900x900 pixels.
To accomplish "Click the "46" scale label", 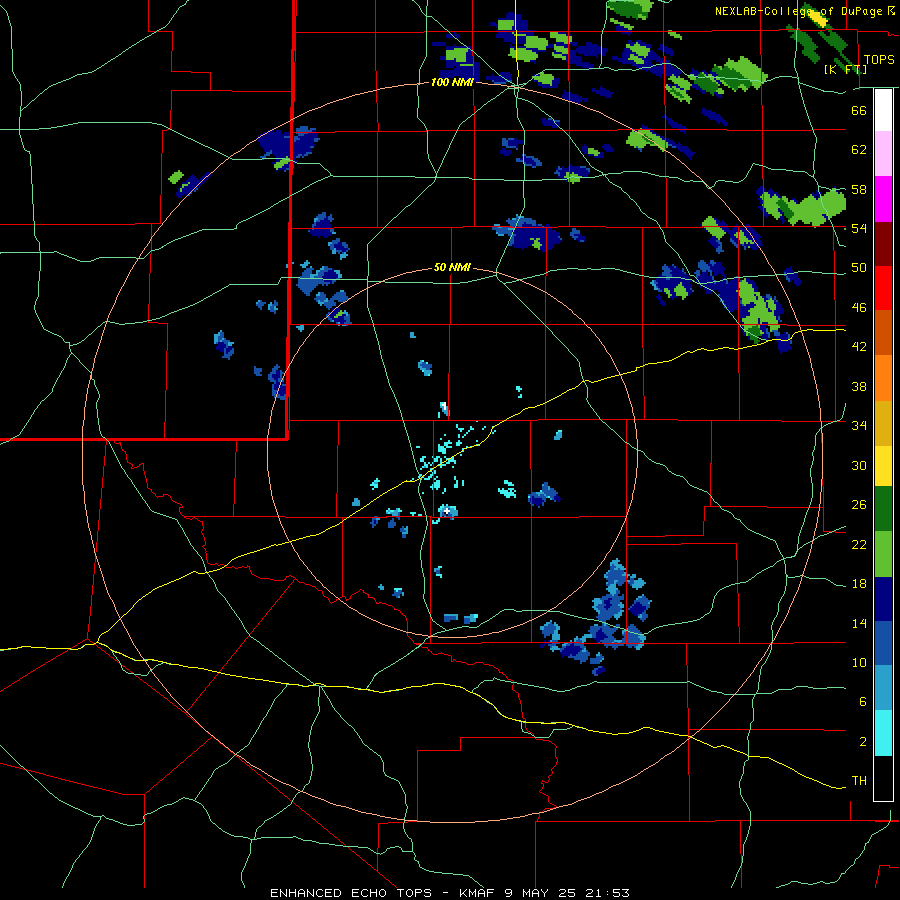I will (x=859, y=308).
